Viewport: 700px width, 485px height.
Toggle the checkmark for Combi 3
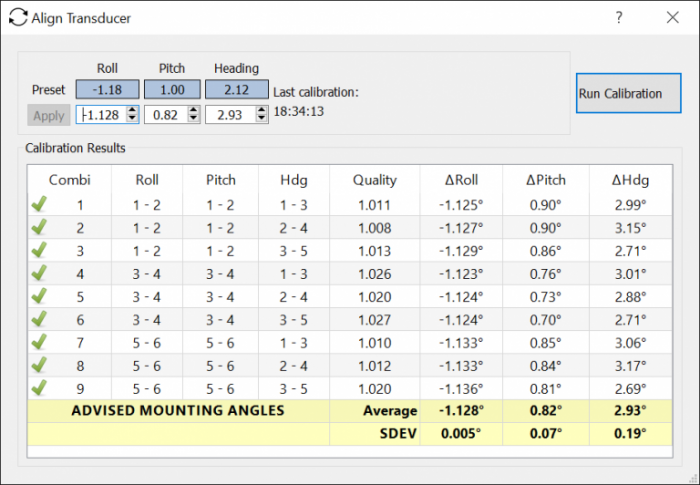point(39,250)
